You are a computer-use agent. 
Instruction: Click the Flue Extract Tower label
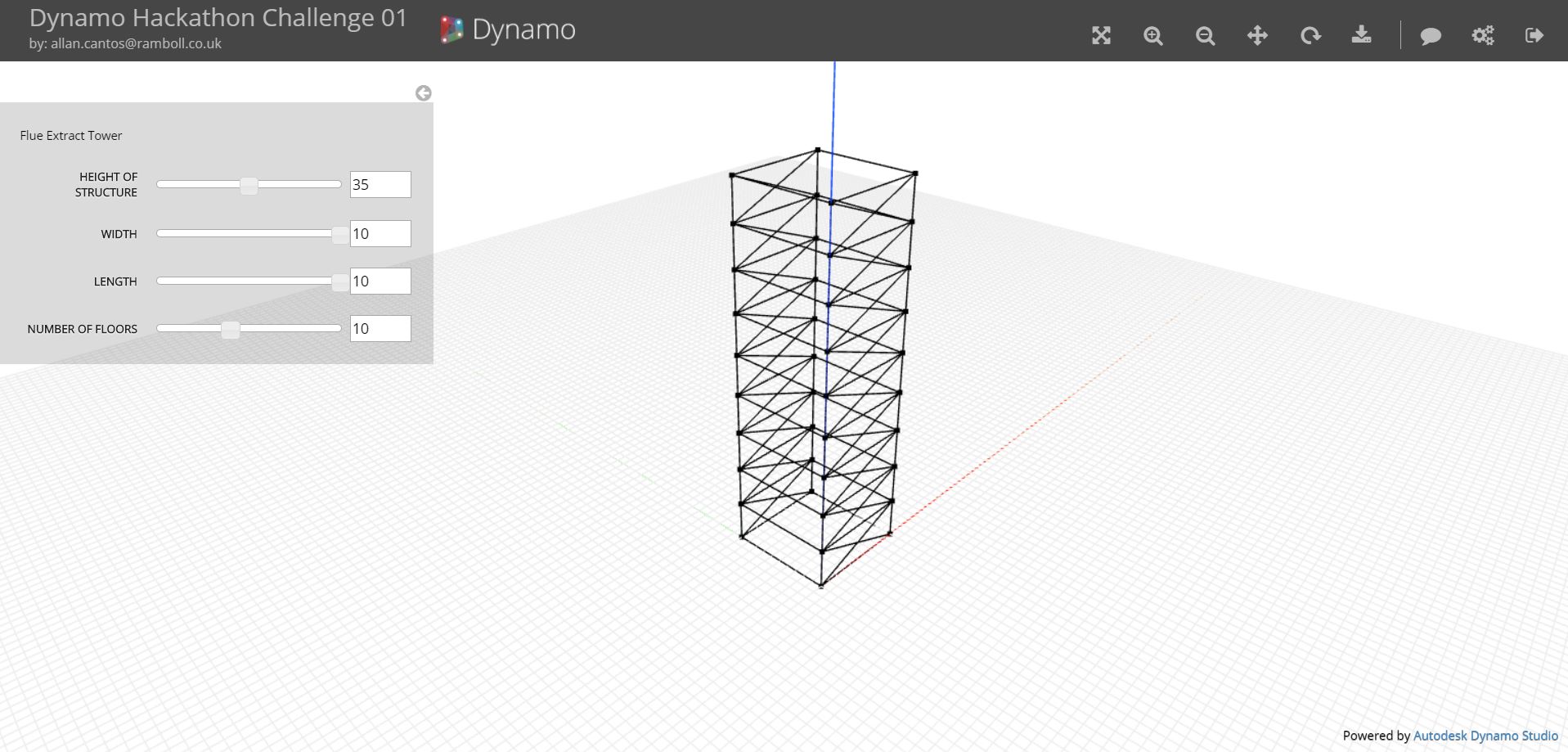point(71,136)
